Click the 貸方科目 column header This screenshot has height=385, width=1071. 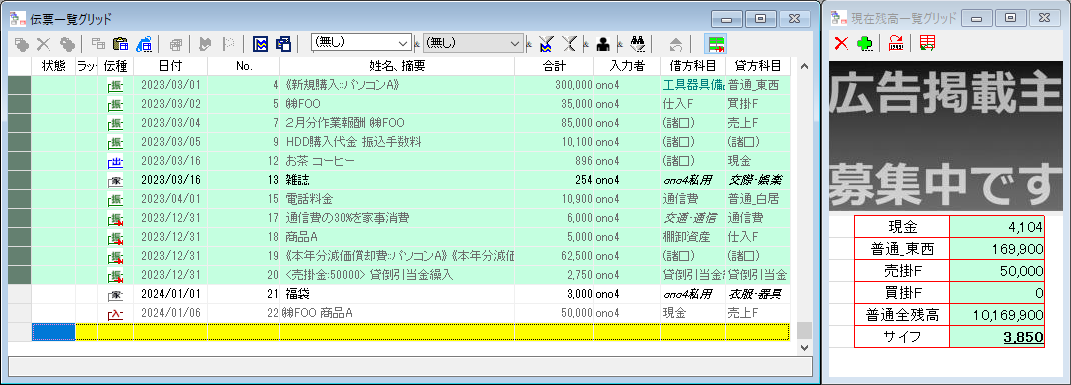pyautogui.click(x=757, y=66)
